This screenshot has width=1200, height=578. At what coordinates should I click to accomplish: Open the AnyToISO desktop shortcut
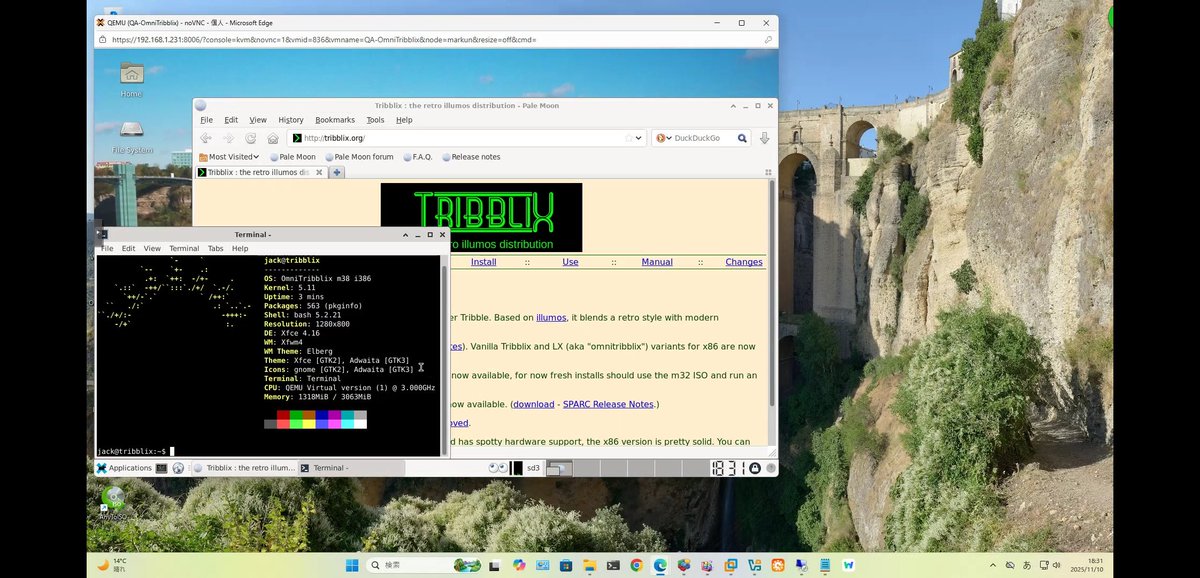tap(113, 503)
